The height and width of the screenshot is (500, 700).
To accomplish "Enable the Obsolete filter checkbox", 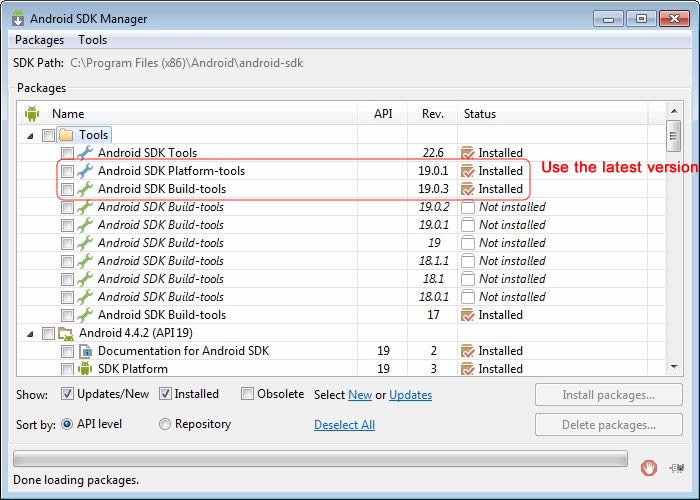I will coord(247,394).
